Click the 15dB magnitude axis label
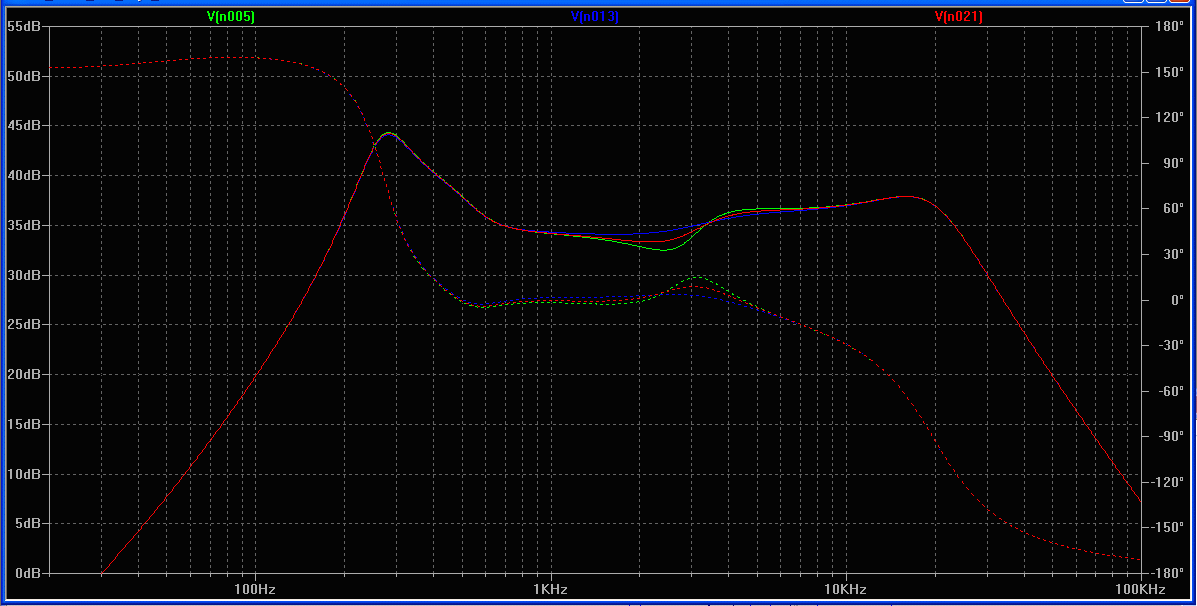Image resolution: width=1197 pixels, height=606 pixels. pyautogui.click(x=24, y=424)
